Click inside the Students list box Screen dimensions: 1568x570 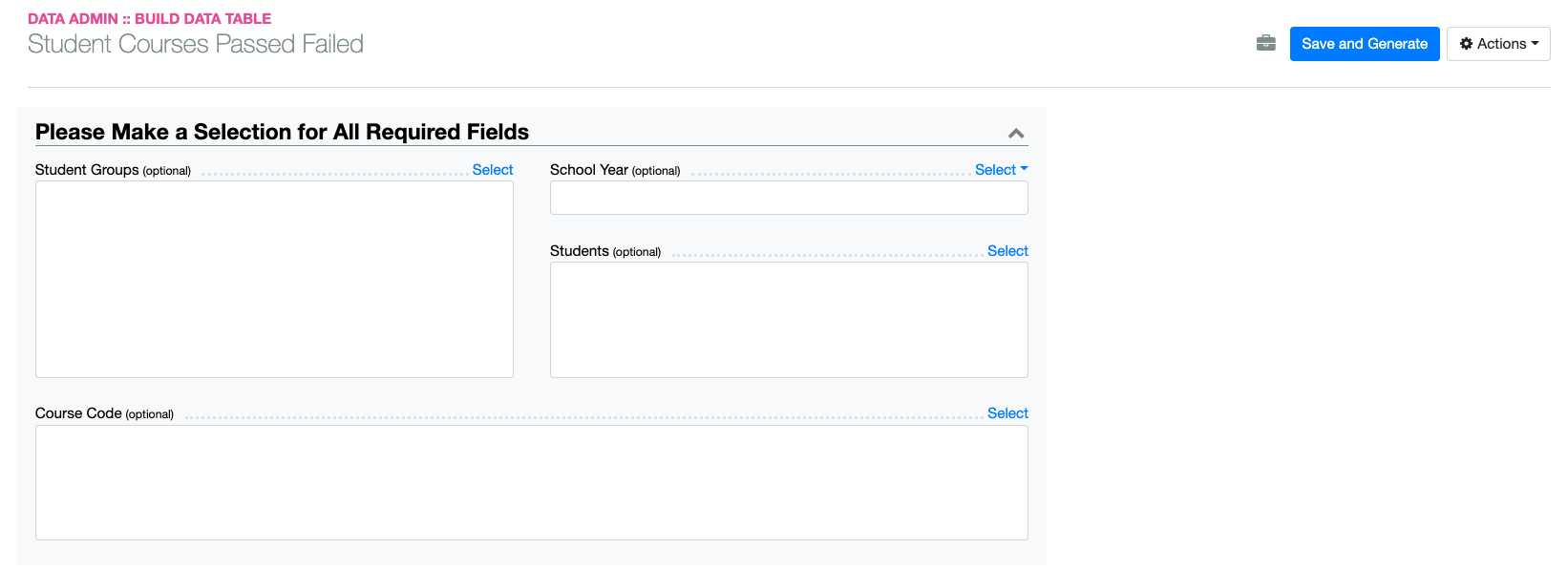point(789,320)
